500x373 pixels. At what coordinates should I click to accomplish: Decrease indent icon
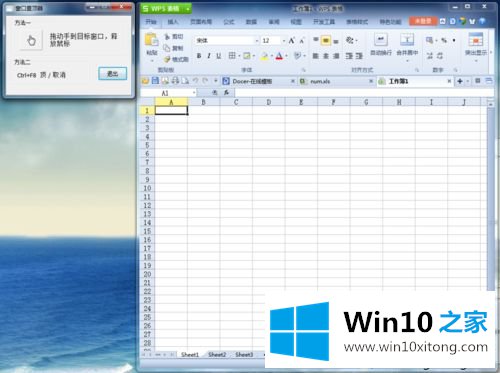[349, 56]
